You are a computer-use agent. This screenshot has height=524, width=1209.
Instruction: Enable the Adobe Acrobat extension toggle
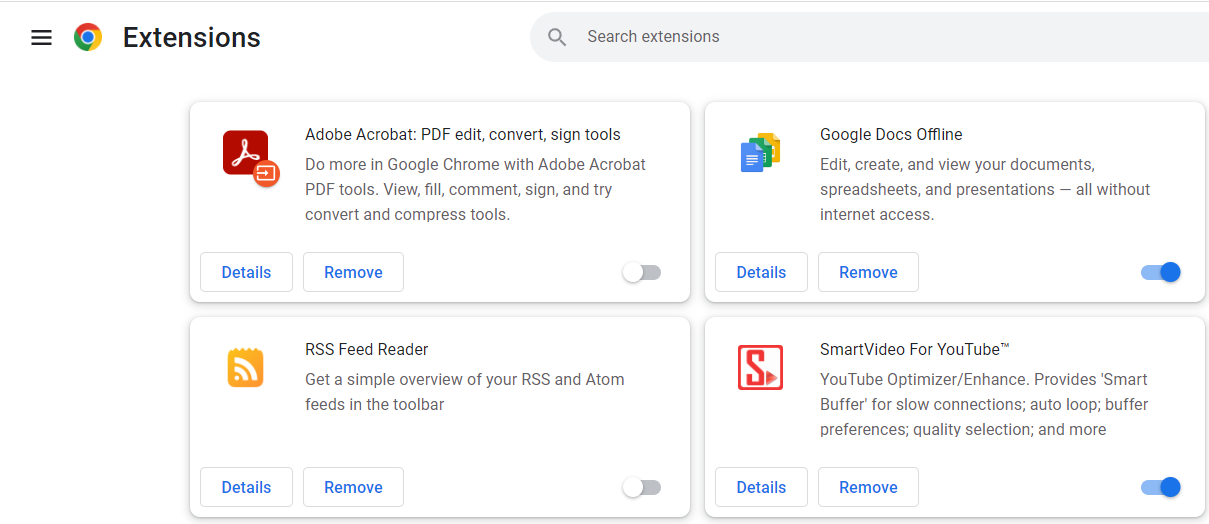[642, 272]
